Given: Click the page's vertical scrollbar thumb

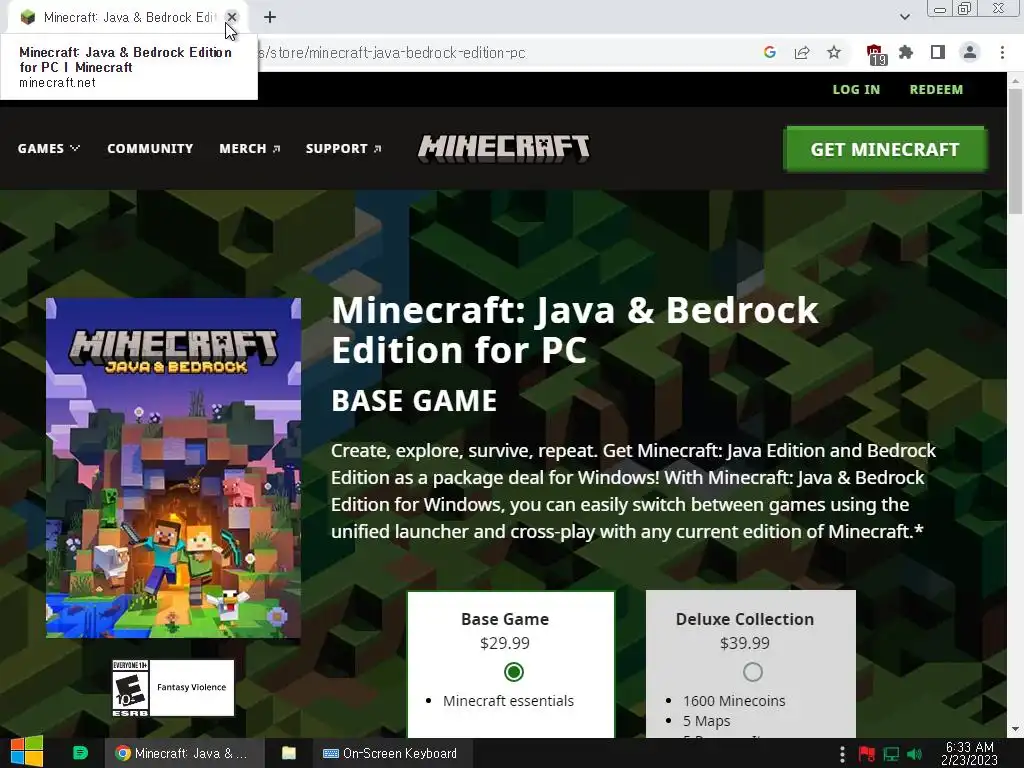Looking at the screenshot, I should pyautogui.click(x=1015, y=152).
